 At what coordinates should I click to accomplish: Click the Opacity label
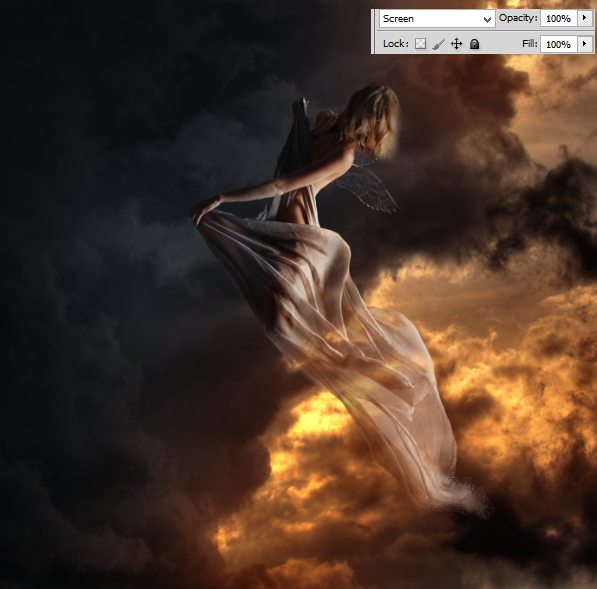518,18
